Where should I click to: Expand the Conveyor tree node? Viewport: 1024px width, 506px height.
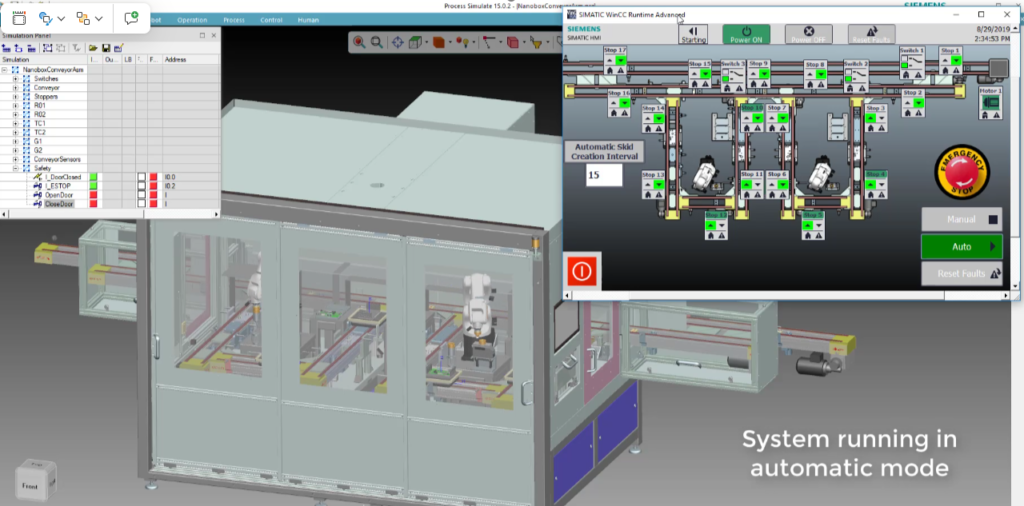[16, 87]
